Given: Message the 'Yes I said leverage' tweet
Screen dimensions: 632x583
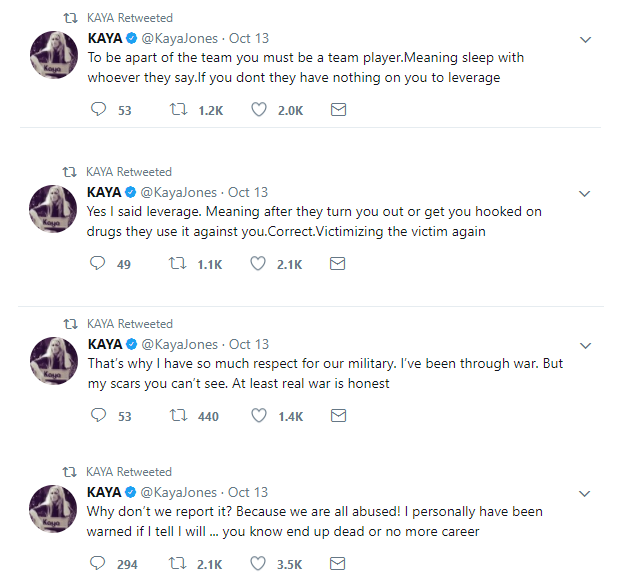Looking at the screenshot, I should pos(338,264).
